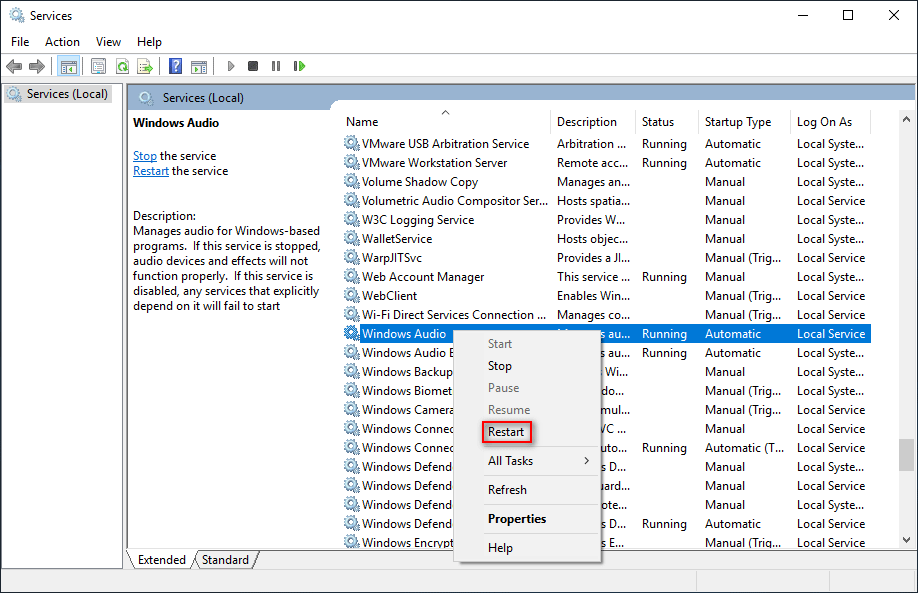Sort list by Startup Type column
The width and height of the screenshot is (918, 593).
pos(738,122)
